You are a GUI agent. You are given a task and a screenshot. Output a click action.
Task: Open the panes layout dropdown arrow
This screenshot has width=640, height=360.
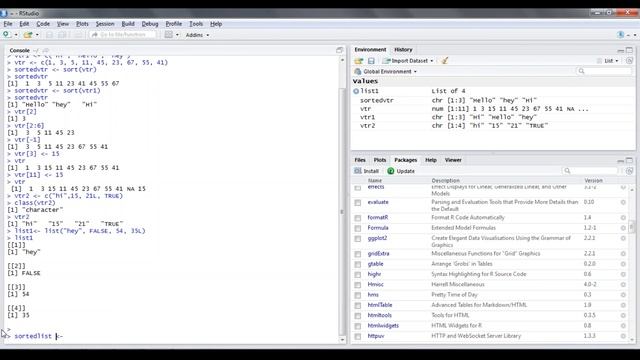pos(177,35)
